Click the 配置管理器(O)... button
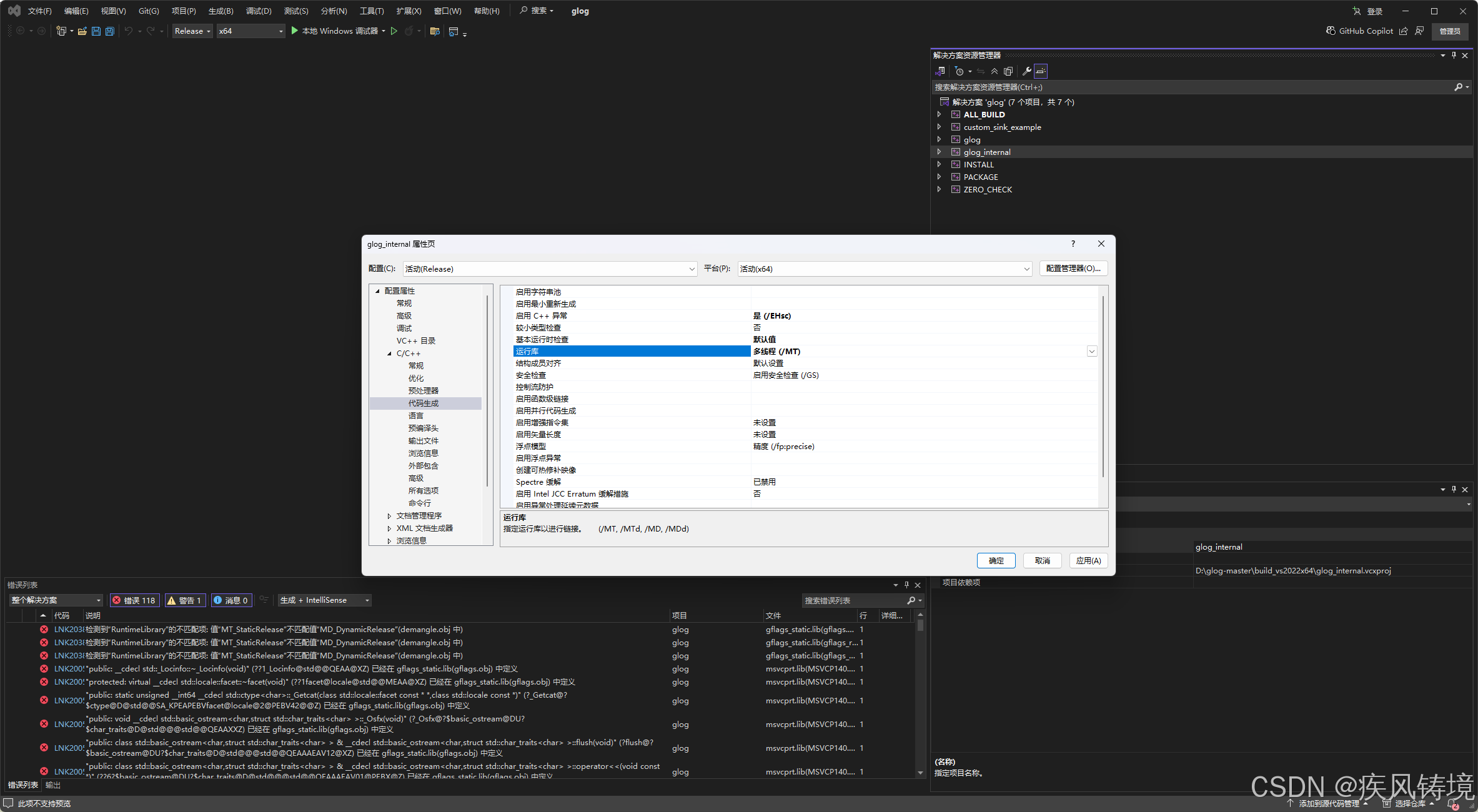 pyautogui.click(x=1073, y=269)
